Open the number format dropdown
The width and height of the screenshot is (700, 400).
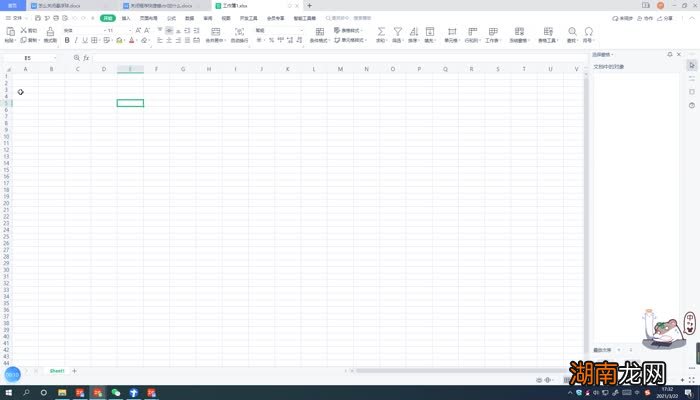click(300, 31)
